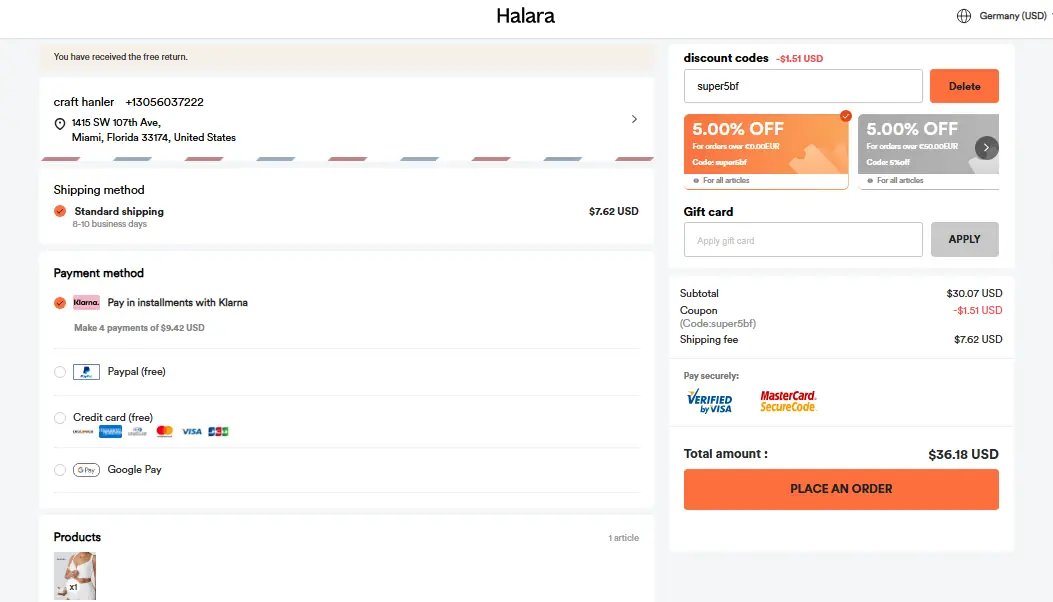Click the Visa card icon

coord(191,431)
